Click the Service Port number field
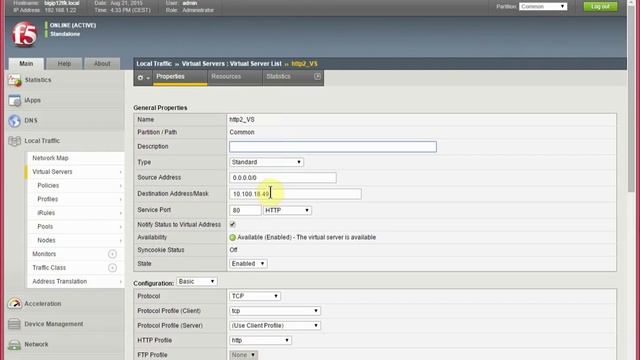This screenshot has height=360, width=640. tap(245, 210)
